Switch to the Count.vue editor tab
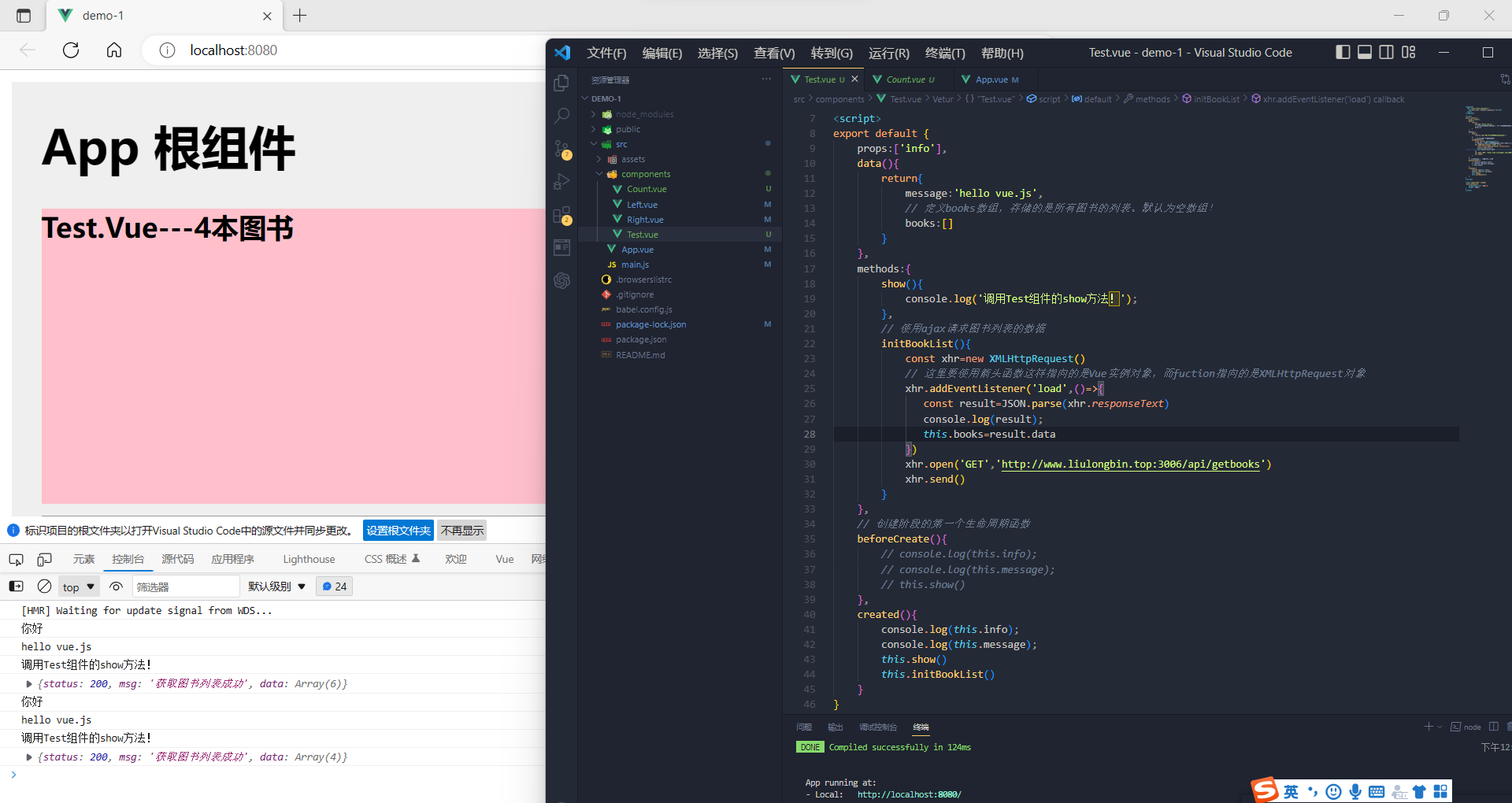The image size is (1512, 803). coord(910,80)
